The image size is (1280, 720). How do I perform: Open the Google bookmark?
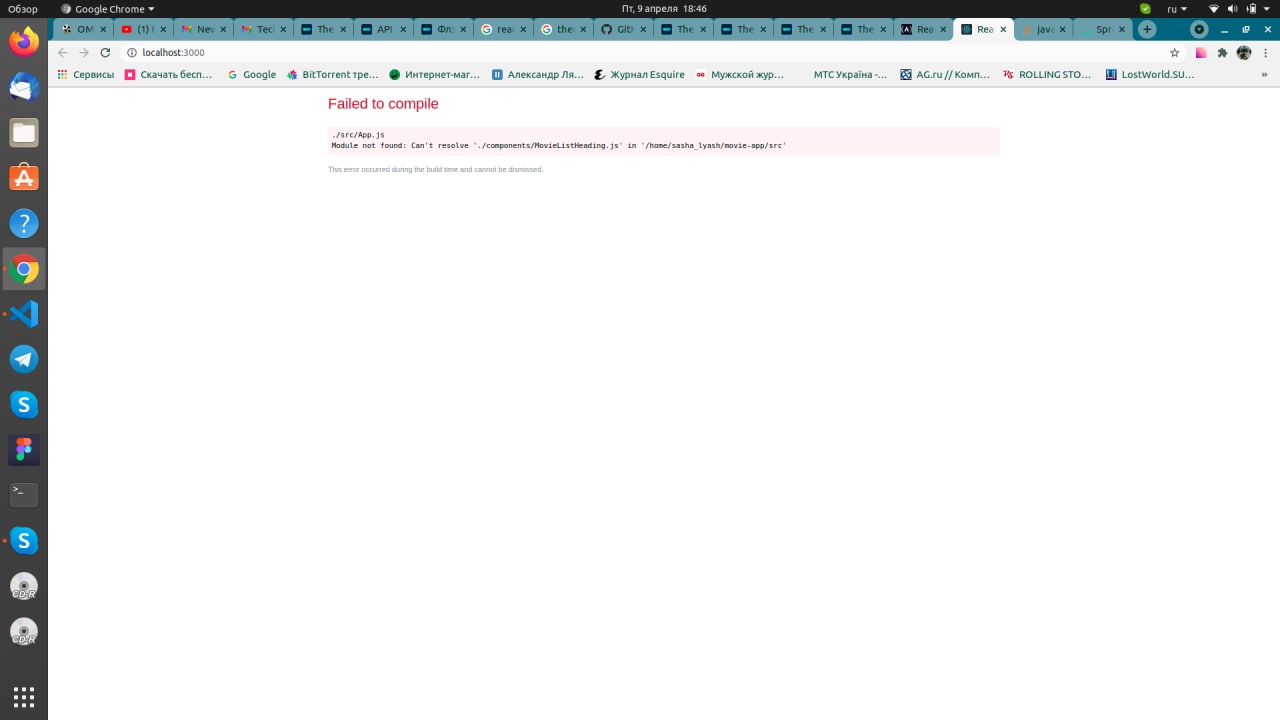pyautogui.click(x=252, y=74)
